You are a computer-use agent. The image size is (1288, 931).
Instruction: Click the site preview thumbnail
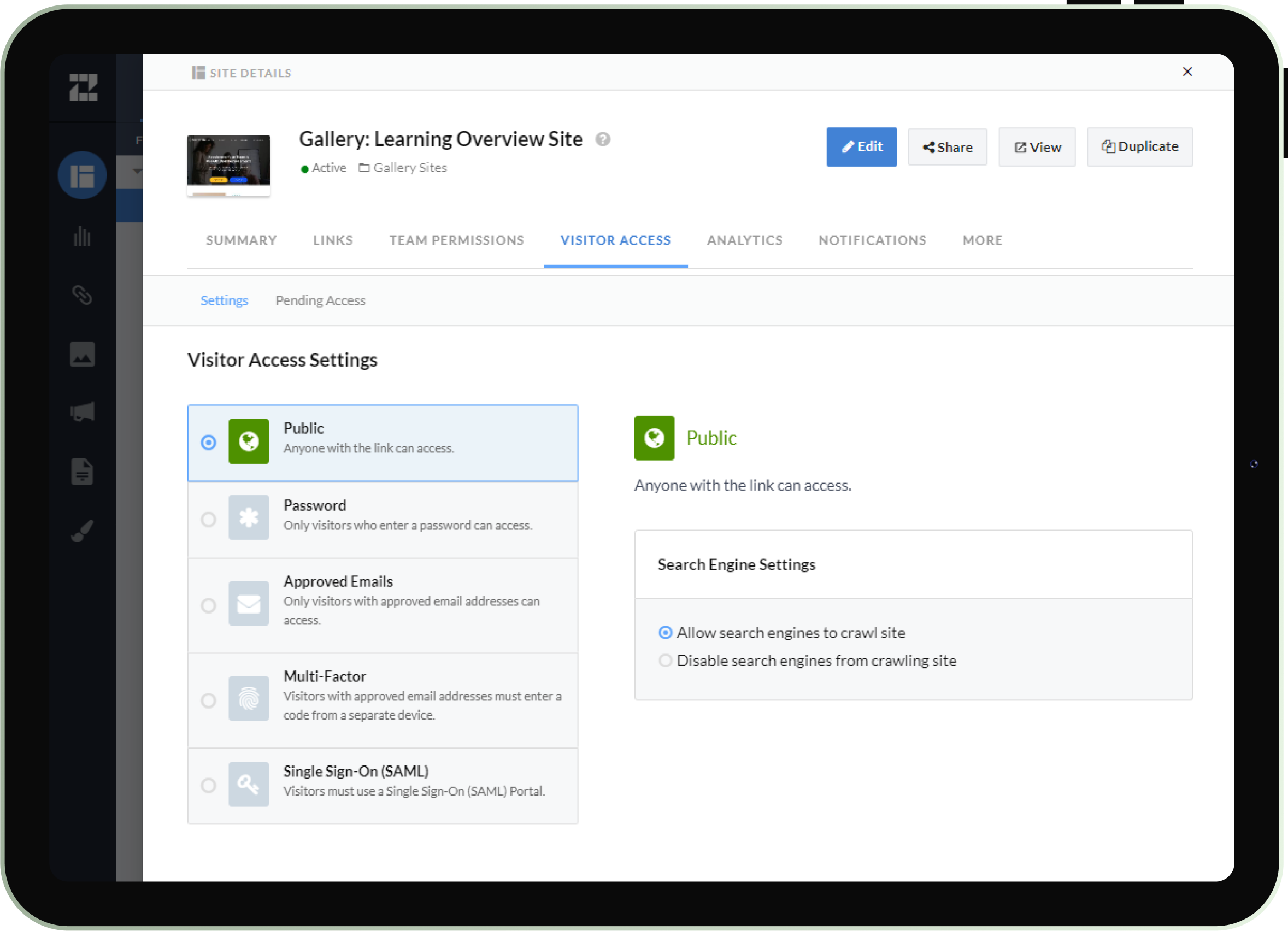(x=228, y=164)
